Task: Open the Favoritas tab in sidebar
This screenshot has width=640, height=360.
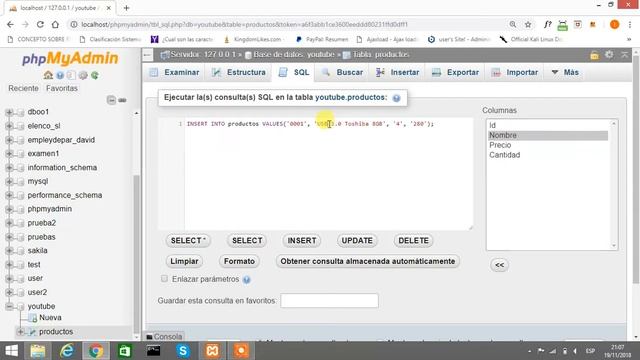Action: point(62,88)
